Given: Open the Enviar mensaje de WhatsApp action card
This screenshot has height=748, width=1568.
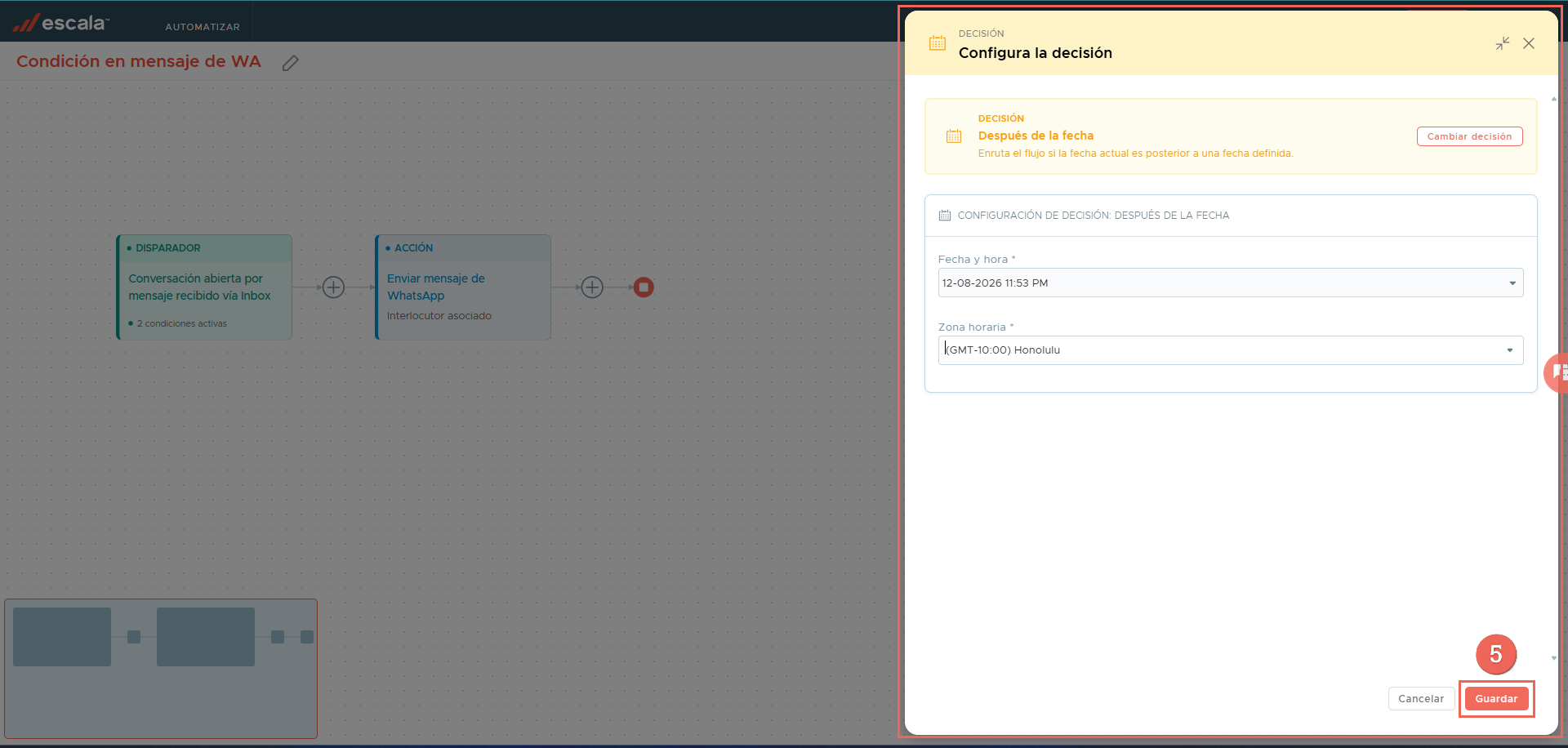Looking at the screenshot, I should click(x=463, y=287).
